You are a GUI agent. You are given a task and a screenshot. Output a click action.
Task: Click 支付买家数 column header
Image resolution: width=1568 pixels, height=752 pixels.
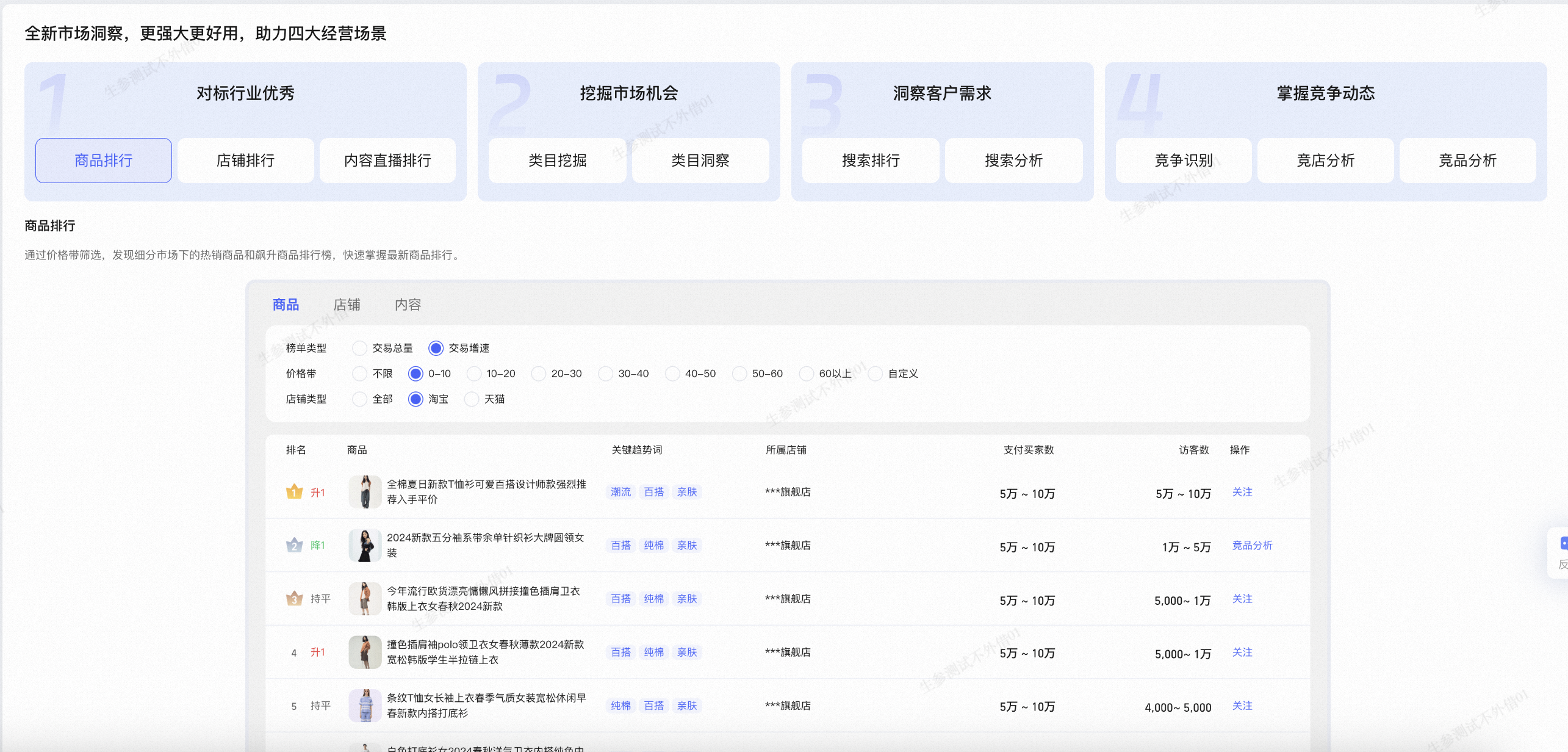point(1029,450)
